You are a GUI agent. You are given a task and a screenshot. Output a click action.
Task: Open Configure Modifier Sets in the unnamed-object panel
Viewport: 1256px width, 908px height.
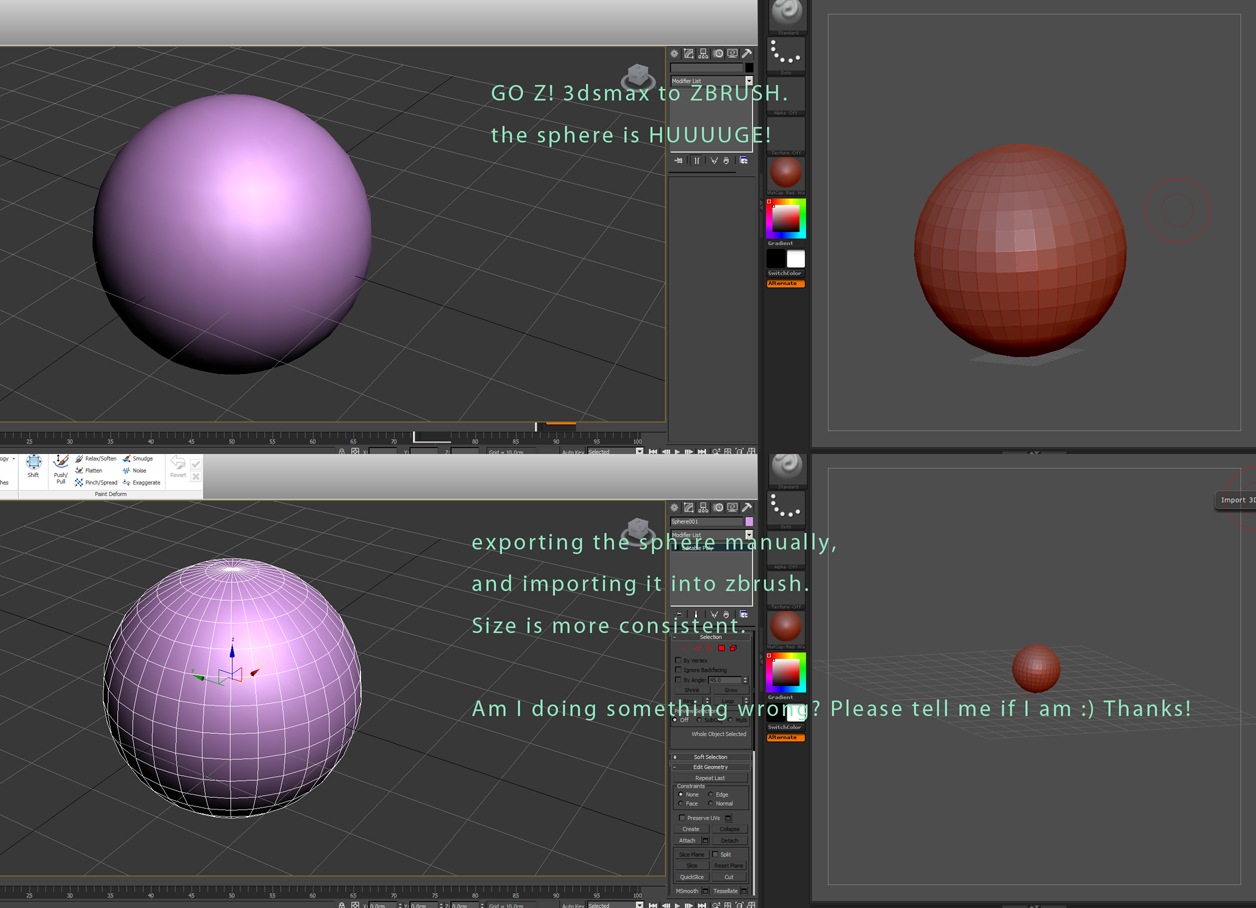pyautogui.click(x=743, y=161)
